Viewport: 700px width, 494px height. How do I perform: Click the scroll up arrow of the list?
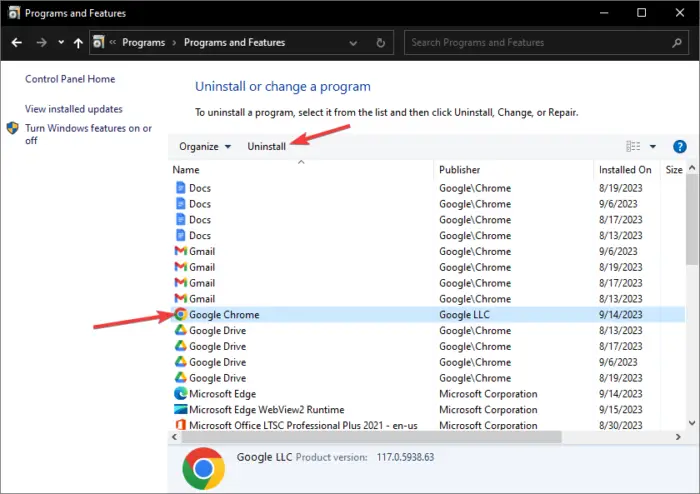692,168
